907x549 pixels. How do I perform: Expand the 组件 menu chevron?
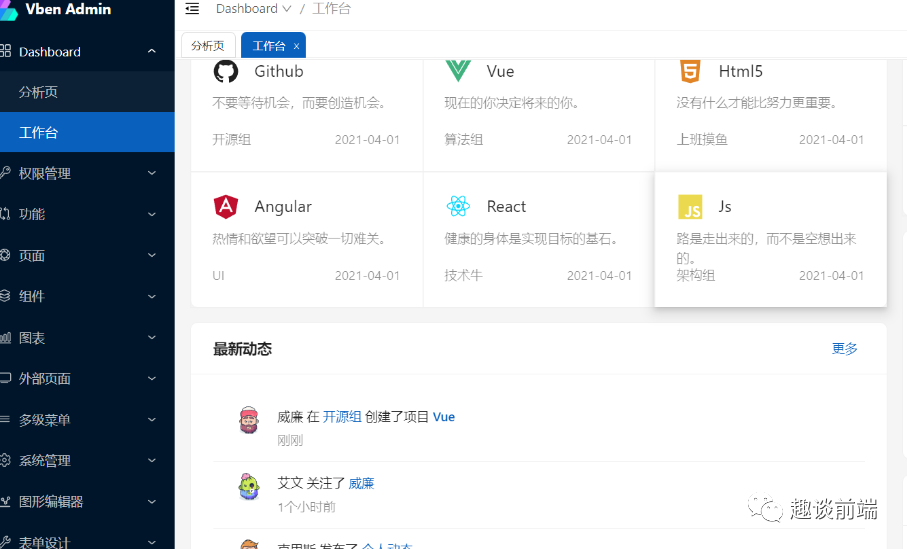tap(152, 296)
